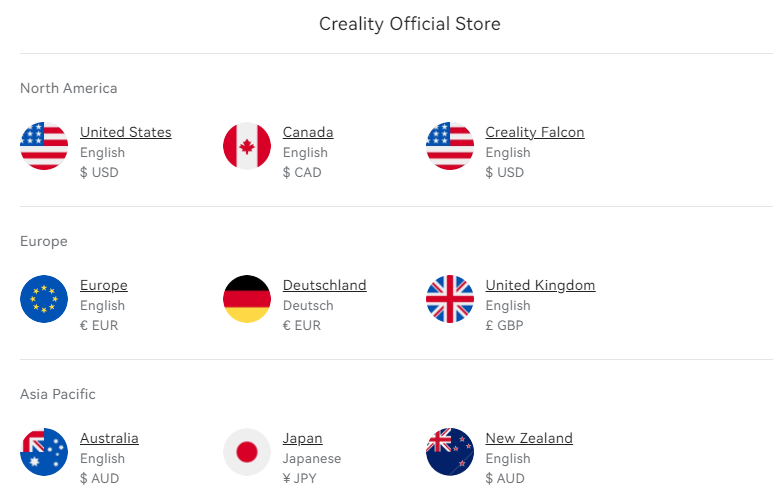Open the United Kingdom store link
Viewport: 773px width, 499px height.
point(540,285)
